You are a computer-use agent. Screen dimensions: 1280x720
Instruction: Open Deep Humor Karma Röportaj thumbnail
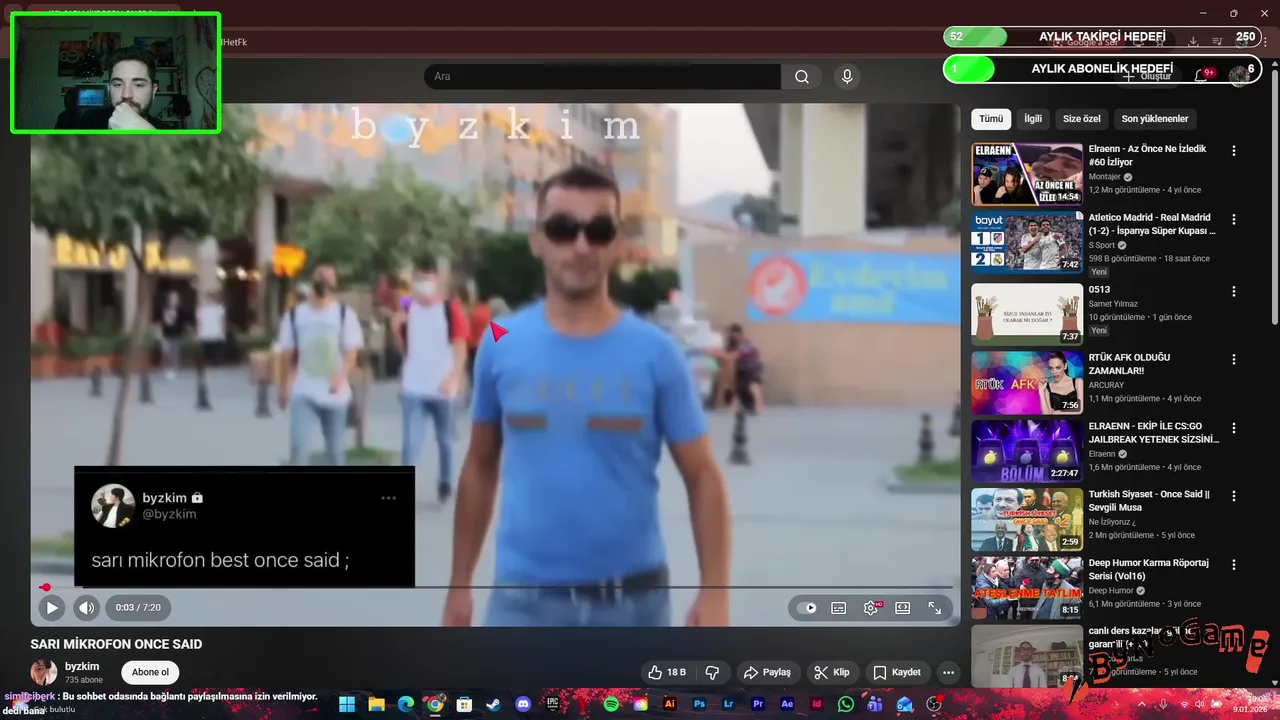click(x=1027, y=587)
